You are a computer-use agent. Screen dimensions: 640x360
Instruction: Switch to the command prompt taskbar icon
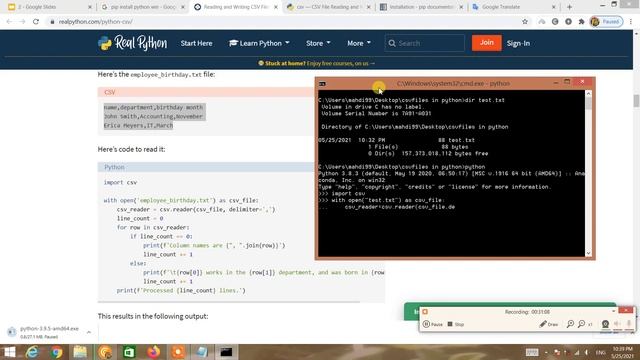tap(226, 352)
